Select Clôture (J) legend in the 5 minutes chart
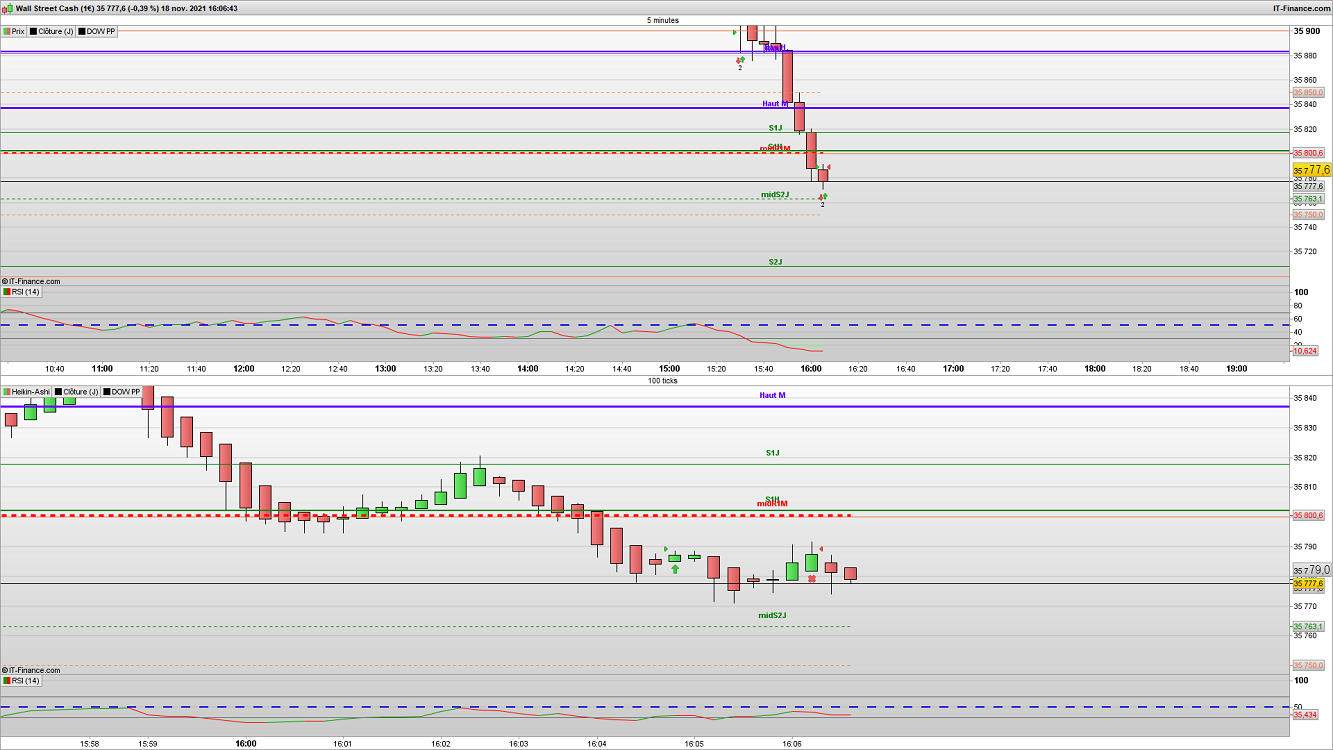 (52, 31)
